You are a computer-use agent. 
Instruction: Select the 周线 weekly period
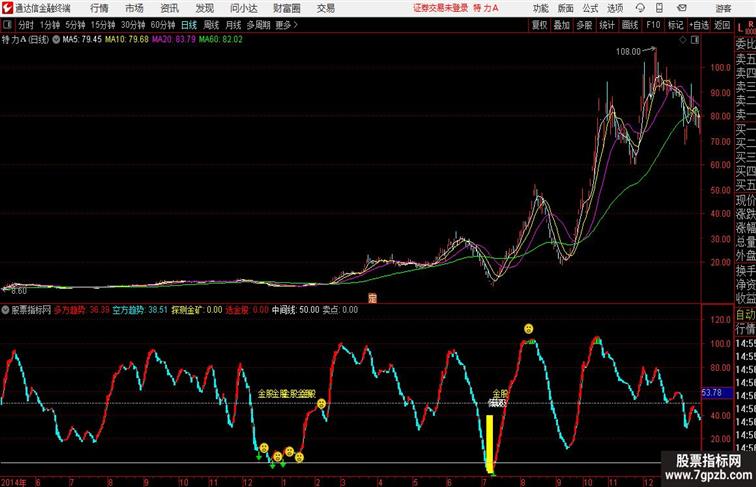(211, 25)
